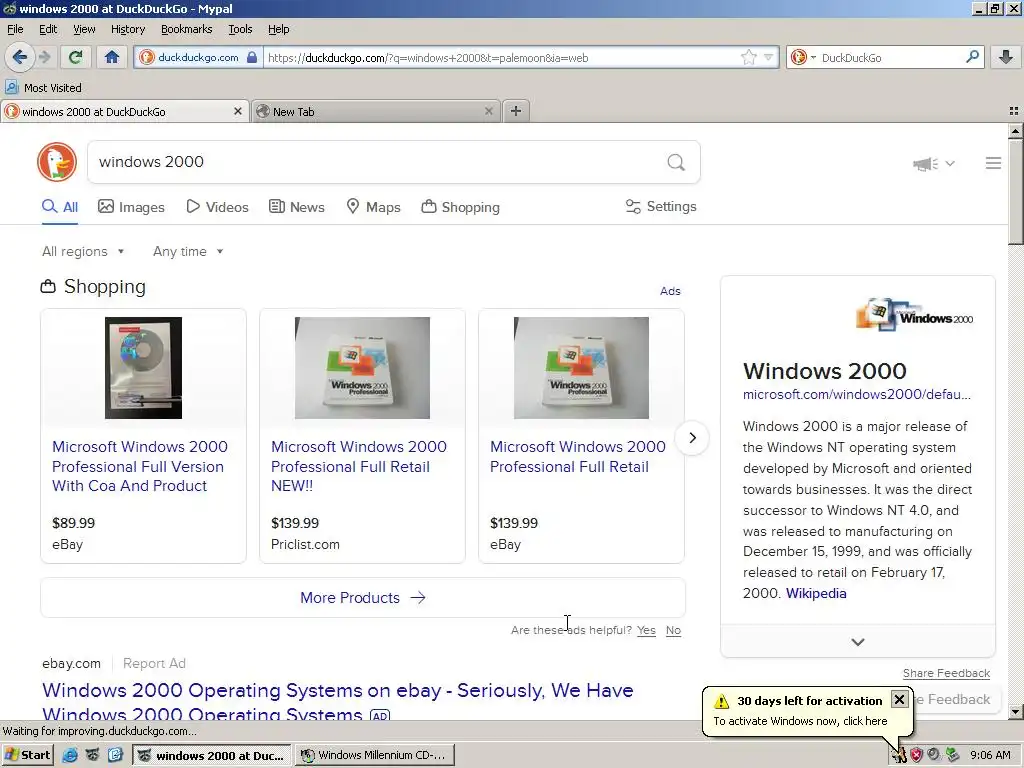Answer Yes to ads helpful
1024x768 pixels.
pos(647,630)
